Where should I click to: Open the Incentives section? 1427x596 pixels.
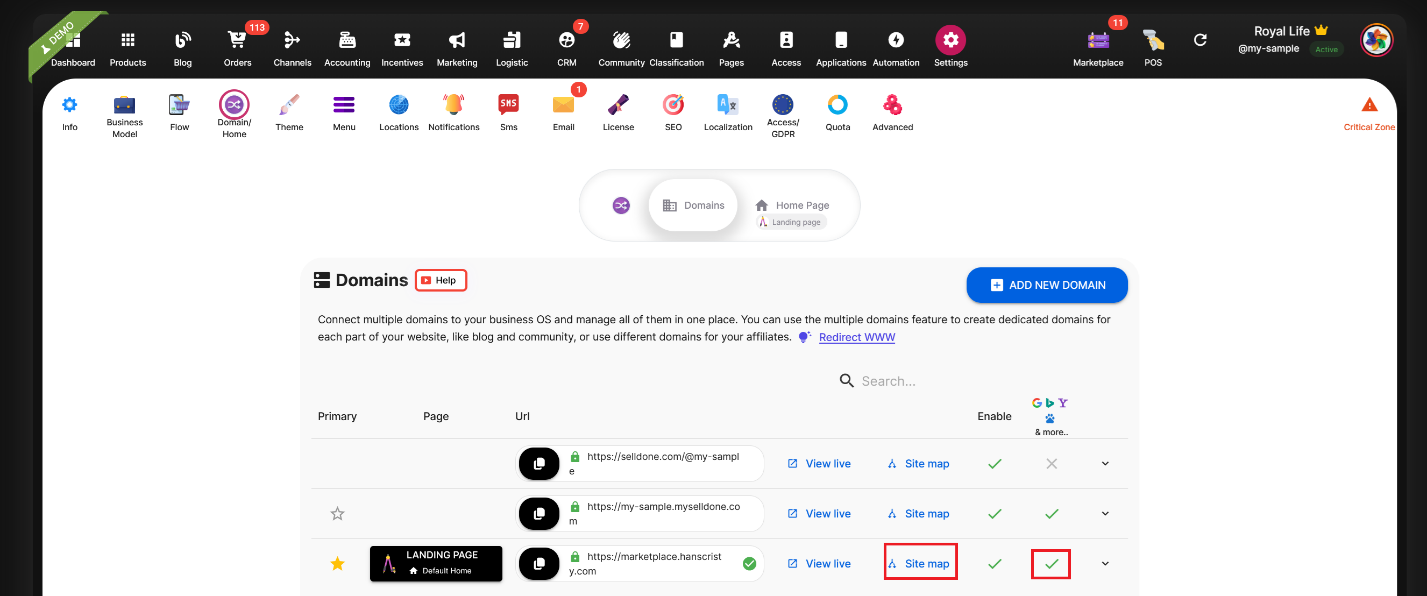[x=402, y=48]
